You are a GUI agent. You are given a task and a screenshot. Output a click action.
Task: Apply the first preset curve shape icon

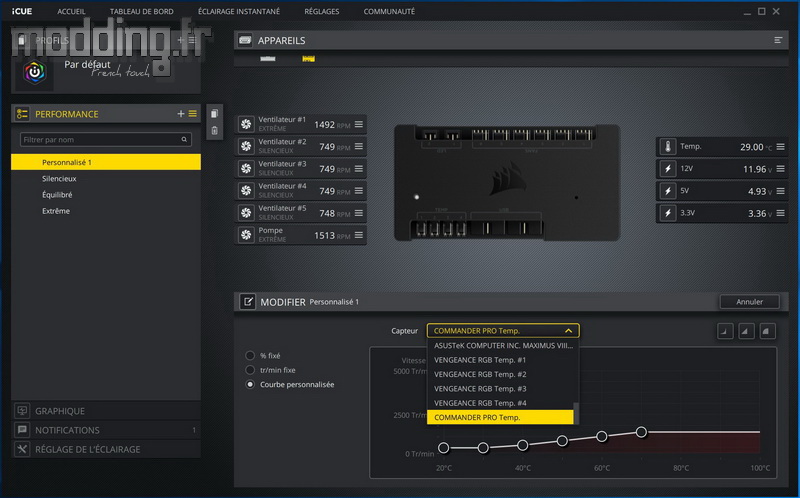(725, 331)
